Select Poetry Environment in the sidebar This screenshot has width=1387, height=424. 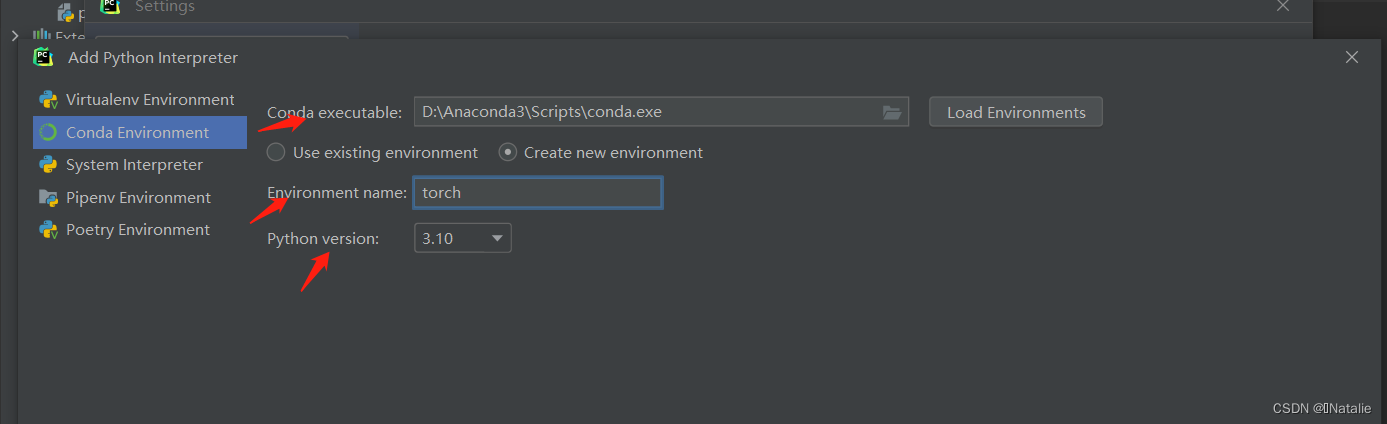pos(140,230)
